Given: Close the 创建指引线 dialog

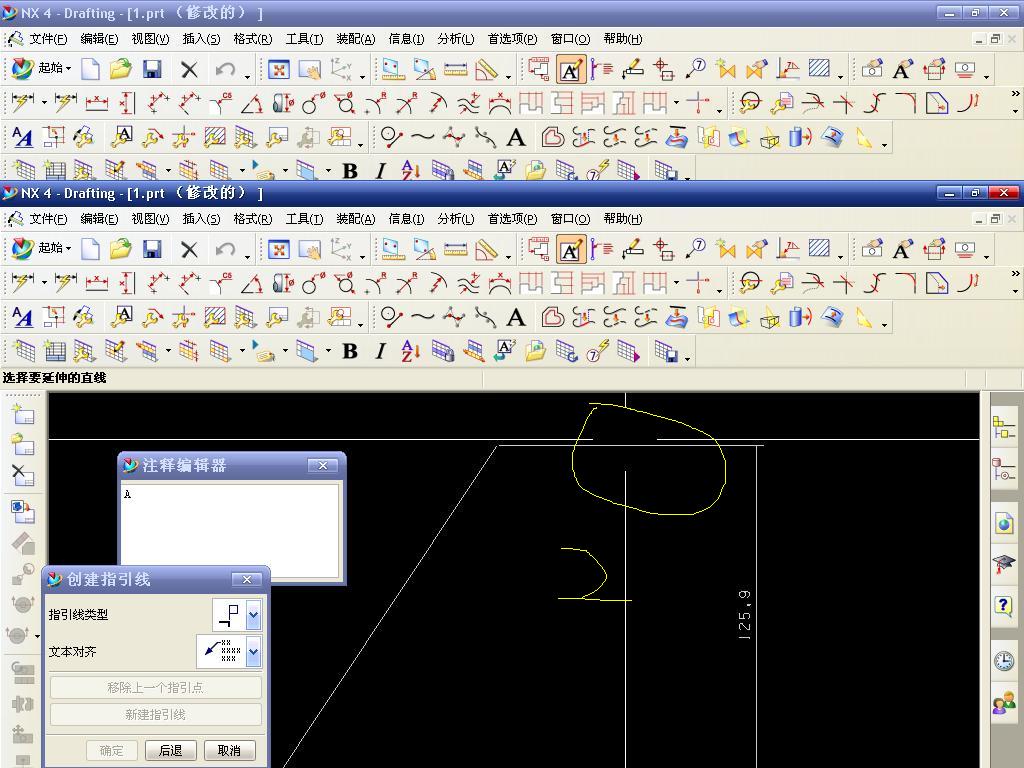Looking at the screenshot, I should click(x=247, y=579).
